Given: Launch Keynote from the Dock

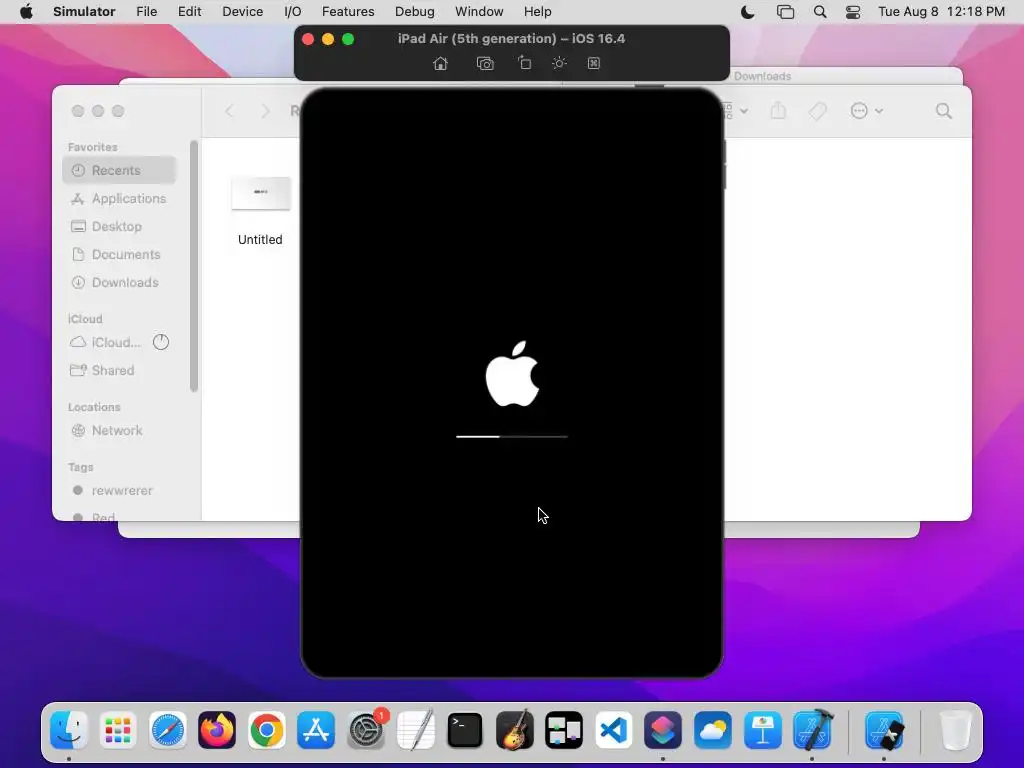Looking at the screenshot, I should pos(762,729).
